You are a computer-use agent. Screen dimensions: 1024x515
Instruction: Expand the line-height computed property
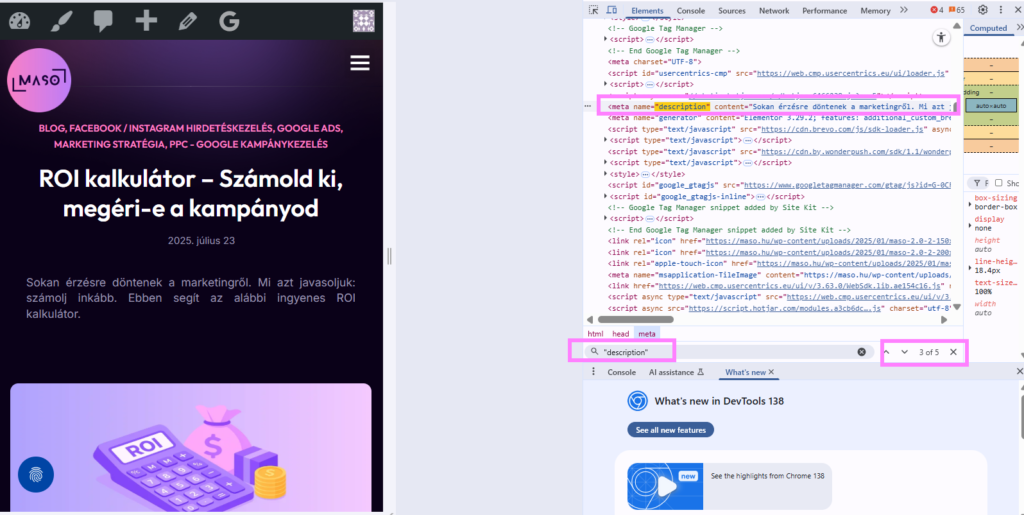970,269
